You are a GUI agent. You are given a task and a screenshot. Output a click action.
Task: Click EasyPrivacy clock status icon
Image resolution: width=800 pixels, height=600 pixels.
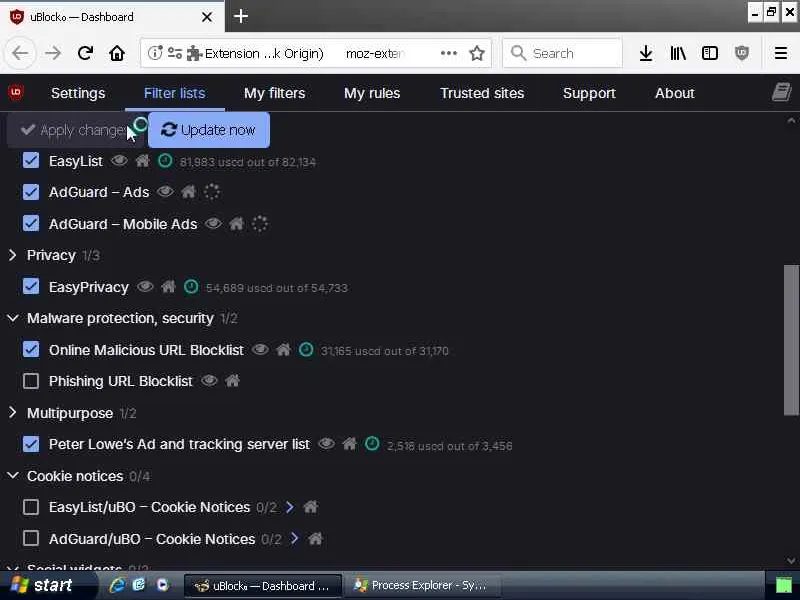tap(191, 287)
